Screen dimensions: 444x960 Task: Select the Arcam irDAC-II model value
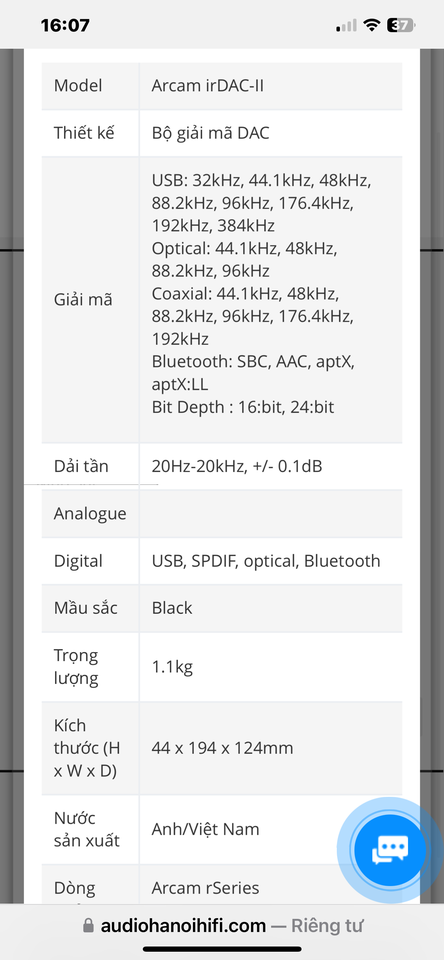[208, 85]
